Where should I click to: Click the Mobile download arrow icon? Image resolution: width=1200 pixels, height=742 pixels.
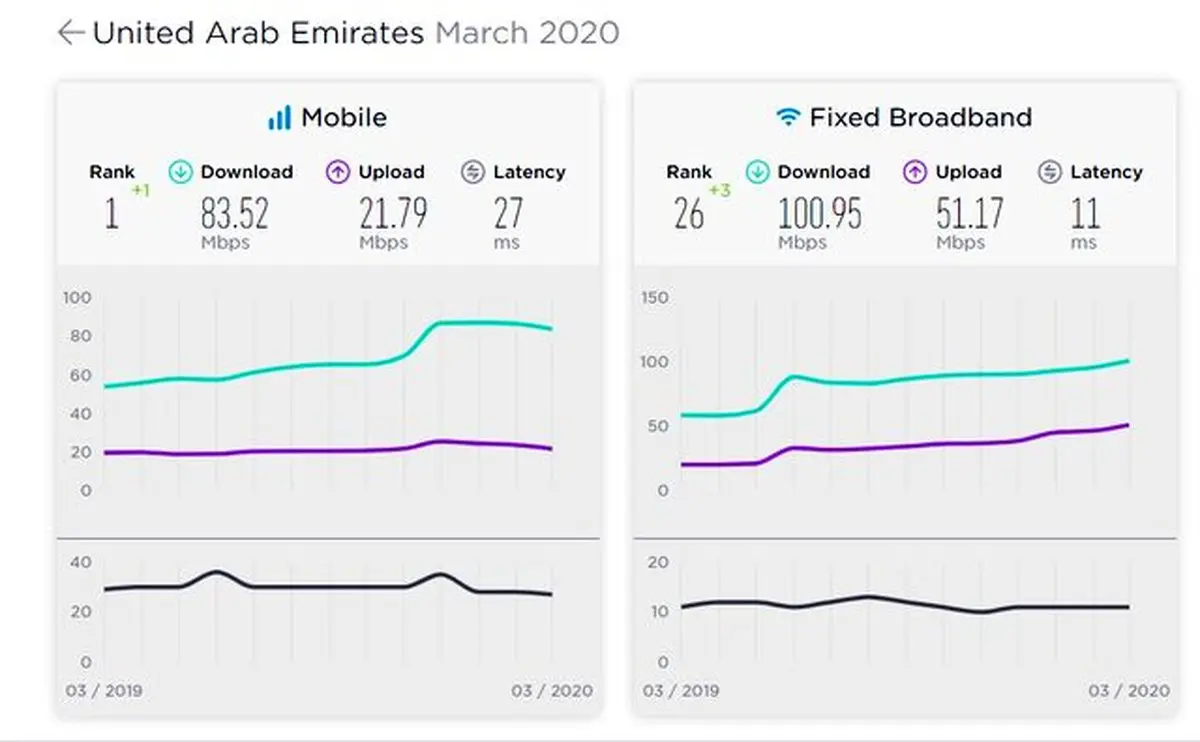pos(181,172)
